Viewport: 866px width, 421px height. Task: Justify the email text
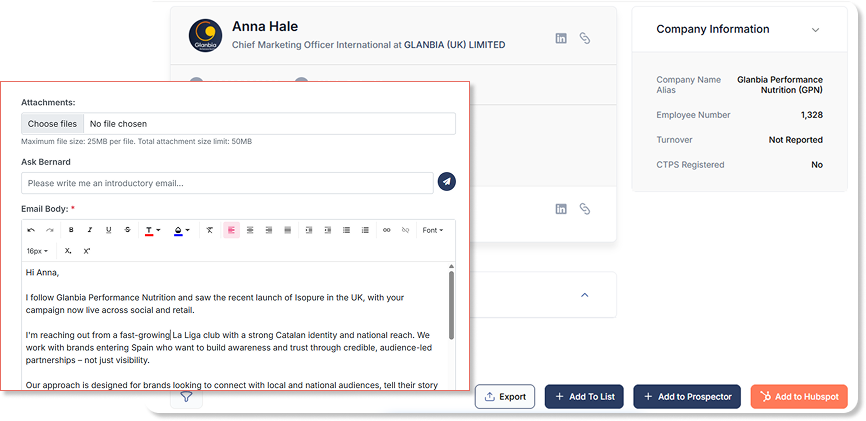click(x=287, y=230)
